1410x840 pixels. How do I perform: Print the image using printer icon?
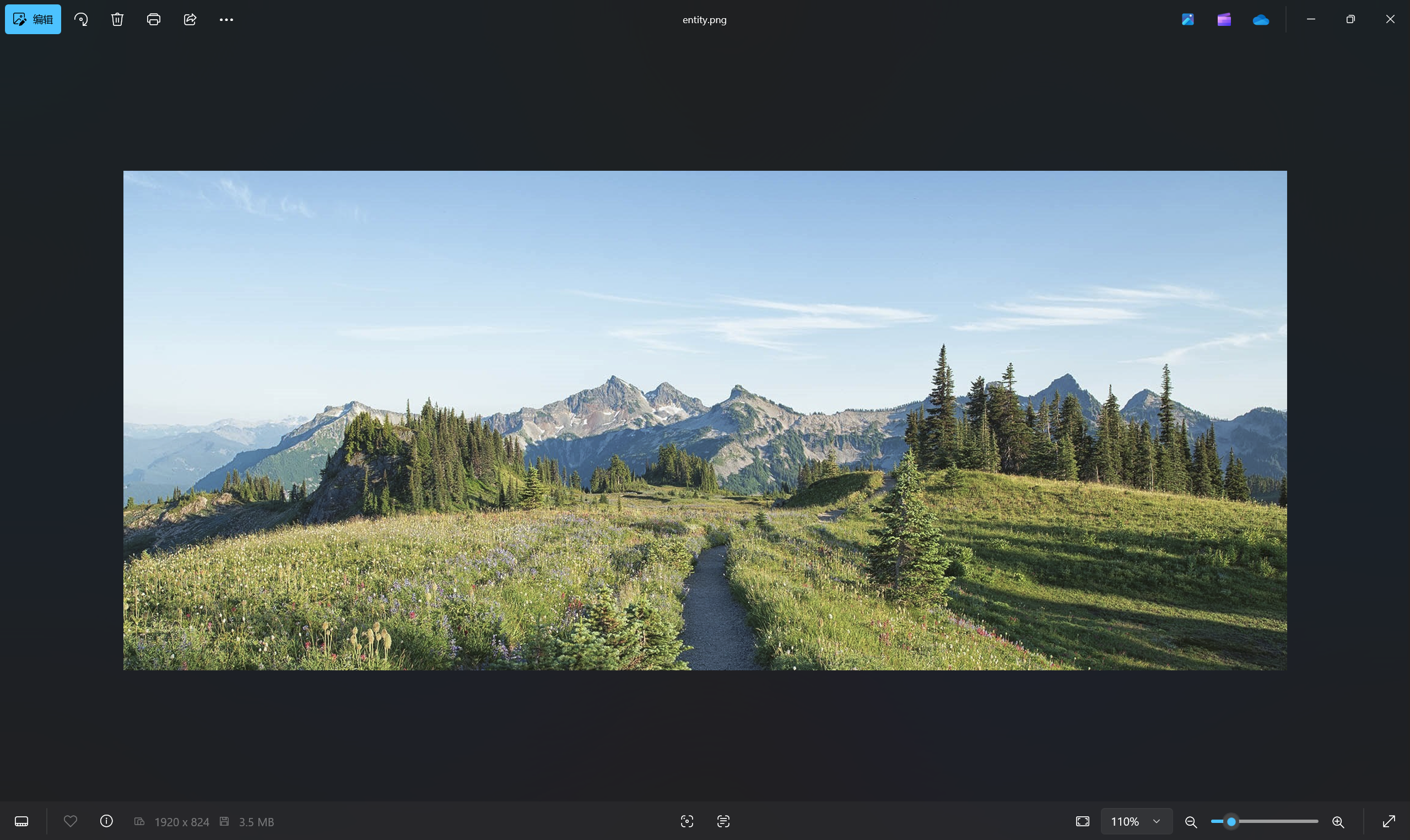[153, 19]
